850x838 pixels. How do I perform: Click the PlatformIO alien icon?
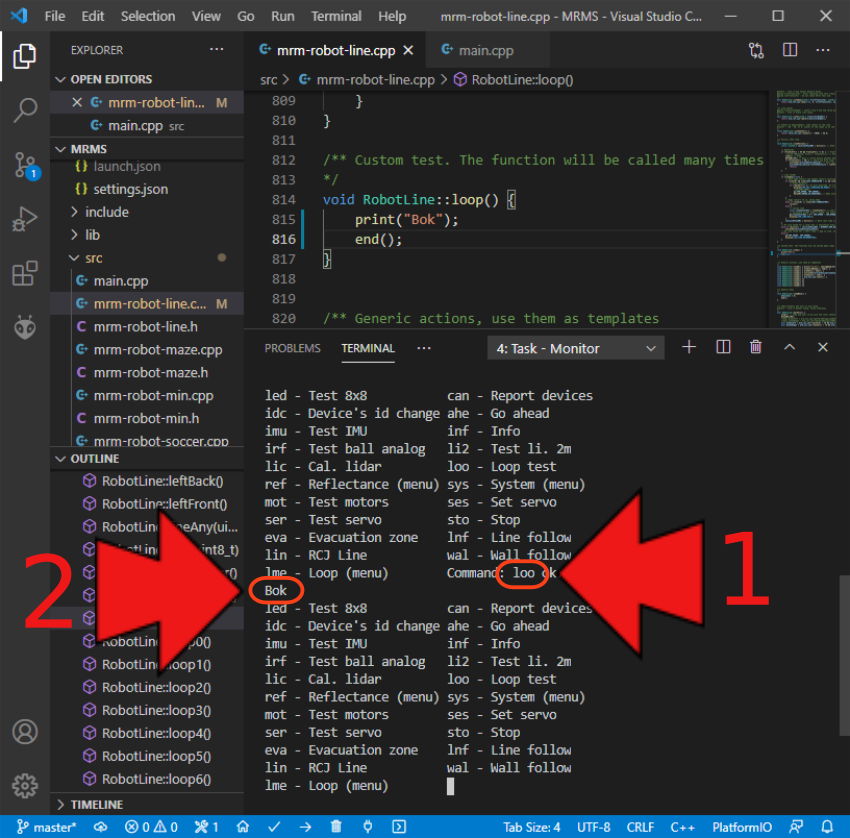coord(25,327)
